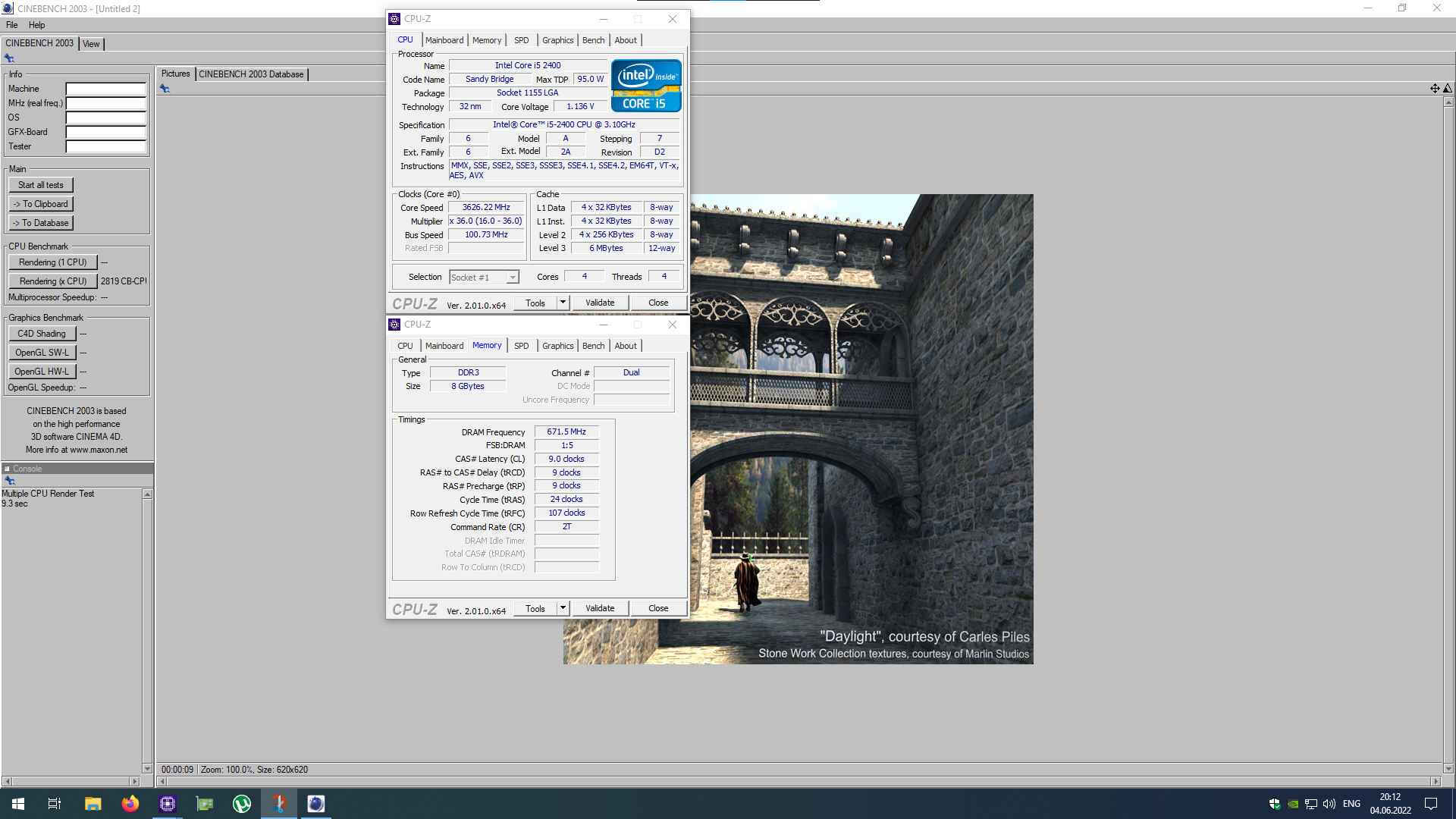Open NVIDIA tray icon

[x=1293, y=804]
